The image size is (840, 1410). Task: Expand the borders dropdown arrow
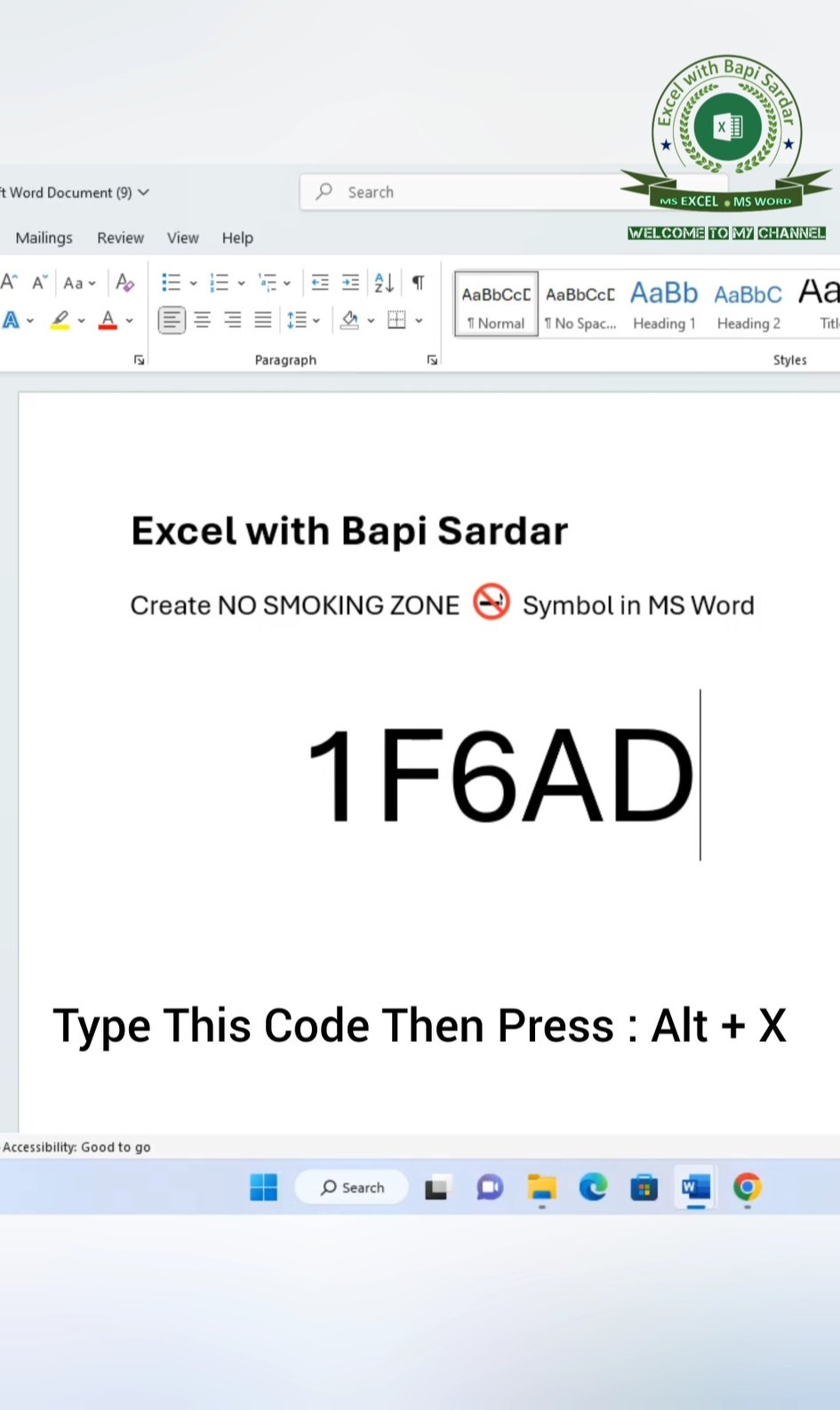[x=419, y=321]
